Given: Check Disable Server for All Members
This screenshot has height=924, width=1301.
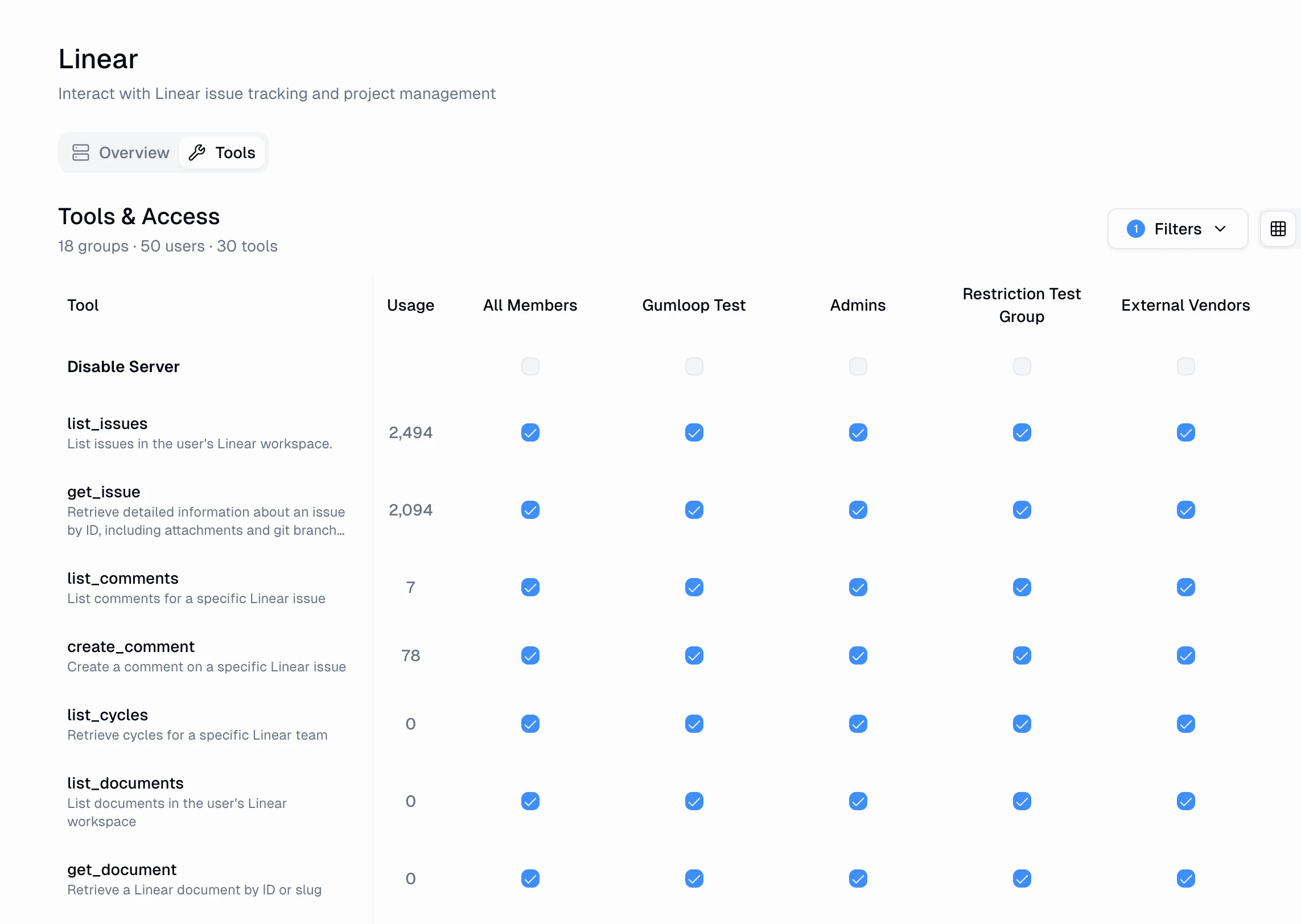Looking at the screenshot, I should pos(530,366).
